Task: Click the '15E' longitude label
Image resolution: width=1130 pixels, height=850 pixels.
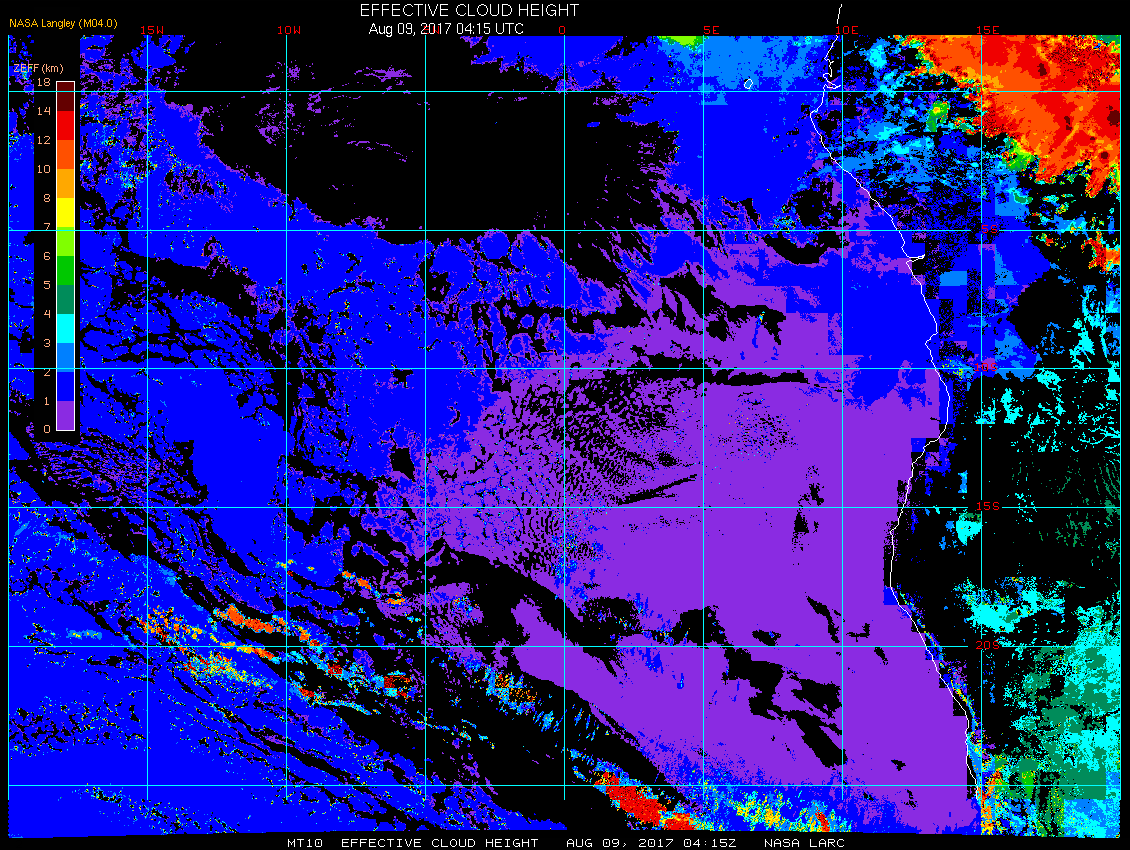Action: [987, 30]
